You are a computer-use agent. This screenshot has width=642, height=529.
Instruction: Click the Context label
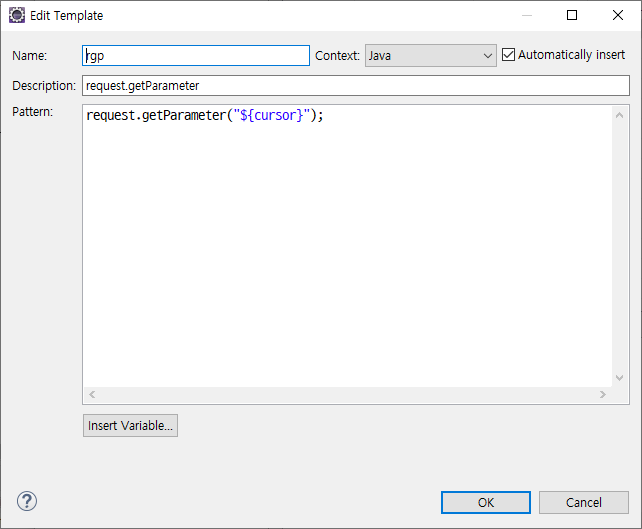pyautogui.click(x=337, y=55)
